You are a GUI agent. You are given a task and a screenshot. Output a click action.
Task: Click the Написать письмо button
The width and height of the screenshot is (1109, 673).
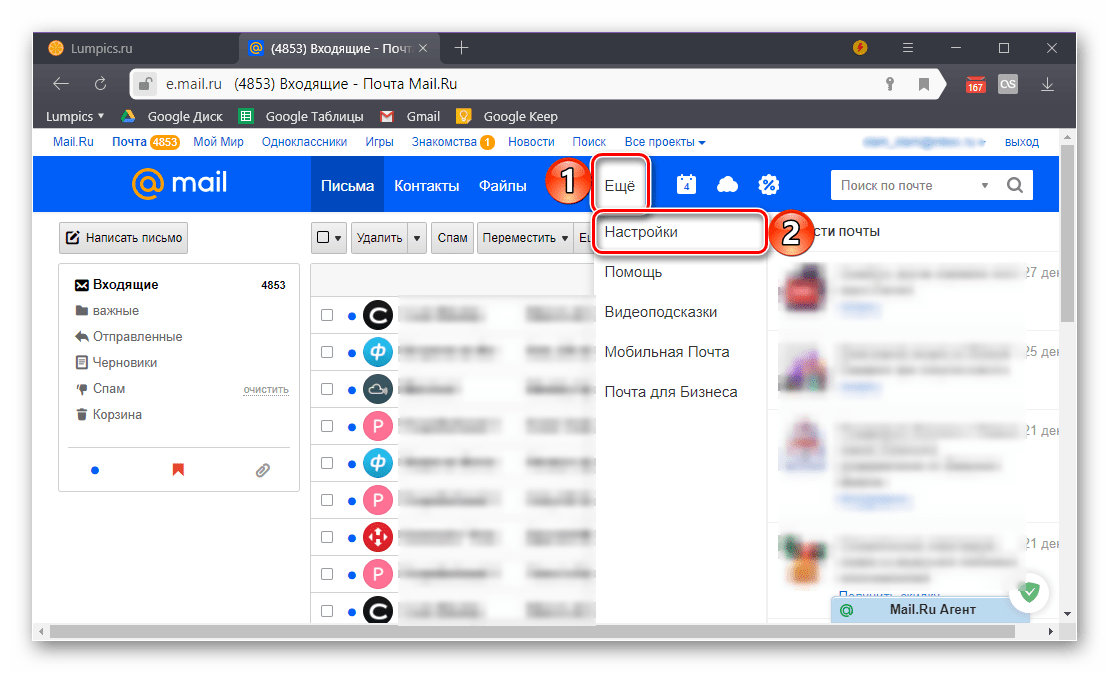tap(124, 238)
